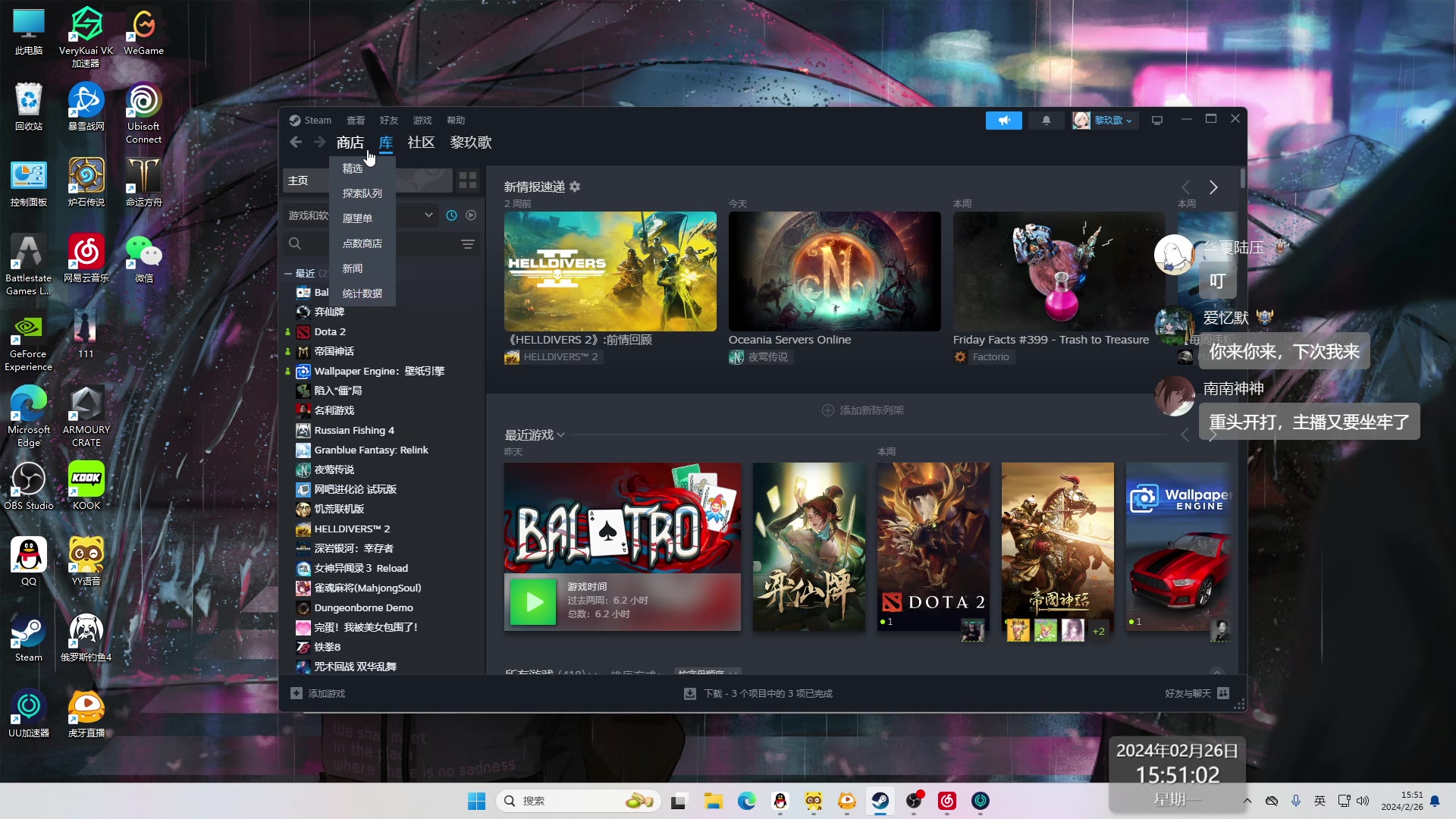This screenshot has height=819, width=1456.
Task: Open 新情报速递 settings gear
Action: (575, 187)
